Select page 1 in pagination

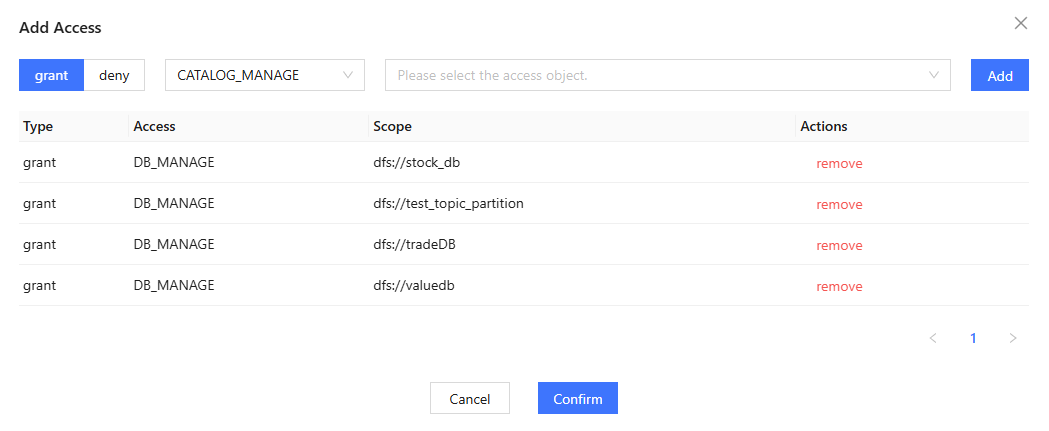coord(973,338)
